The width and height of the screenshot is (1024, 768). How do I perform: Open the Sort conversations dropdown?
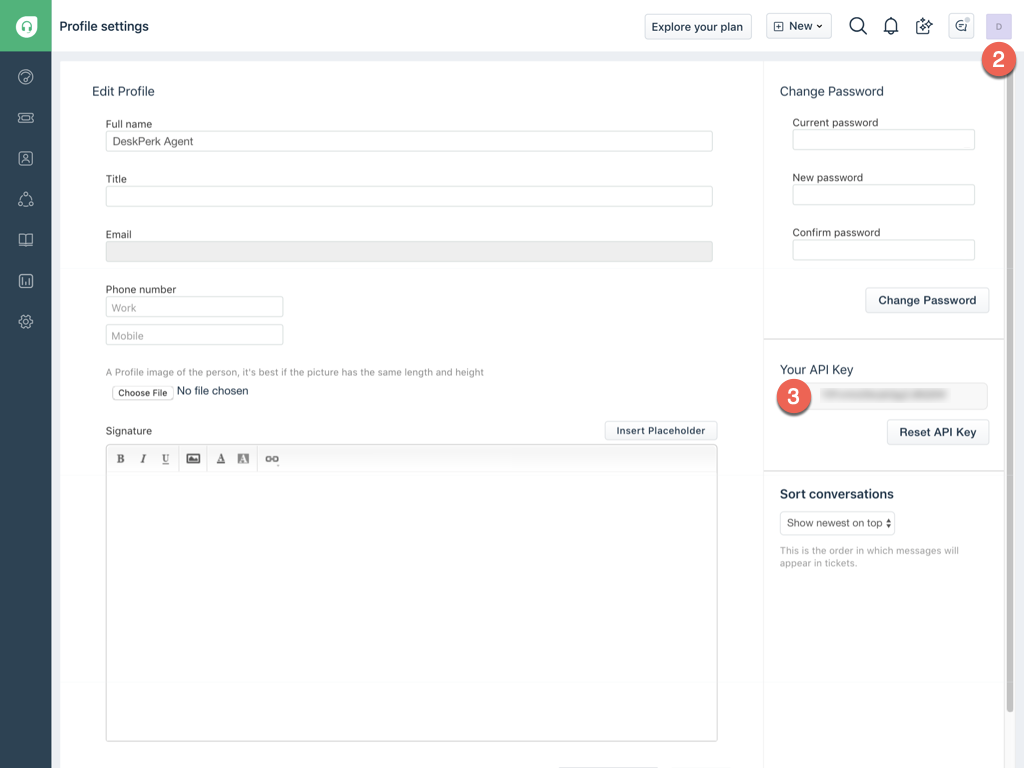click(x=837, y=523)
